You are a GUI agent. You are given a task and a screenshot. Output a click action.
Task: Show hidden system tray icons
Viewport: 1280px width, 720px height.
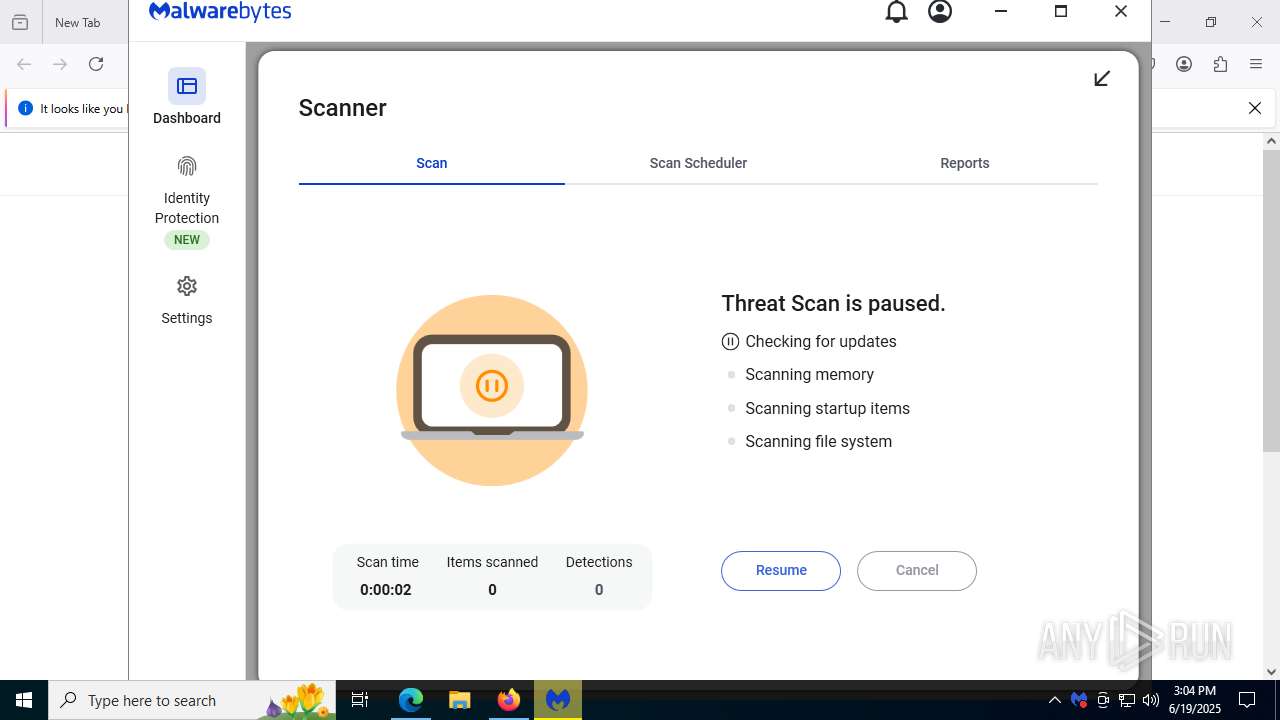(x=1054, y=700)
